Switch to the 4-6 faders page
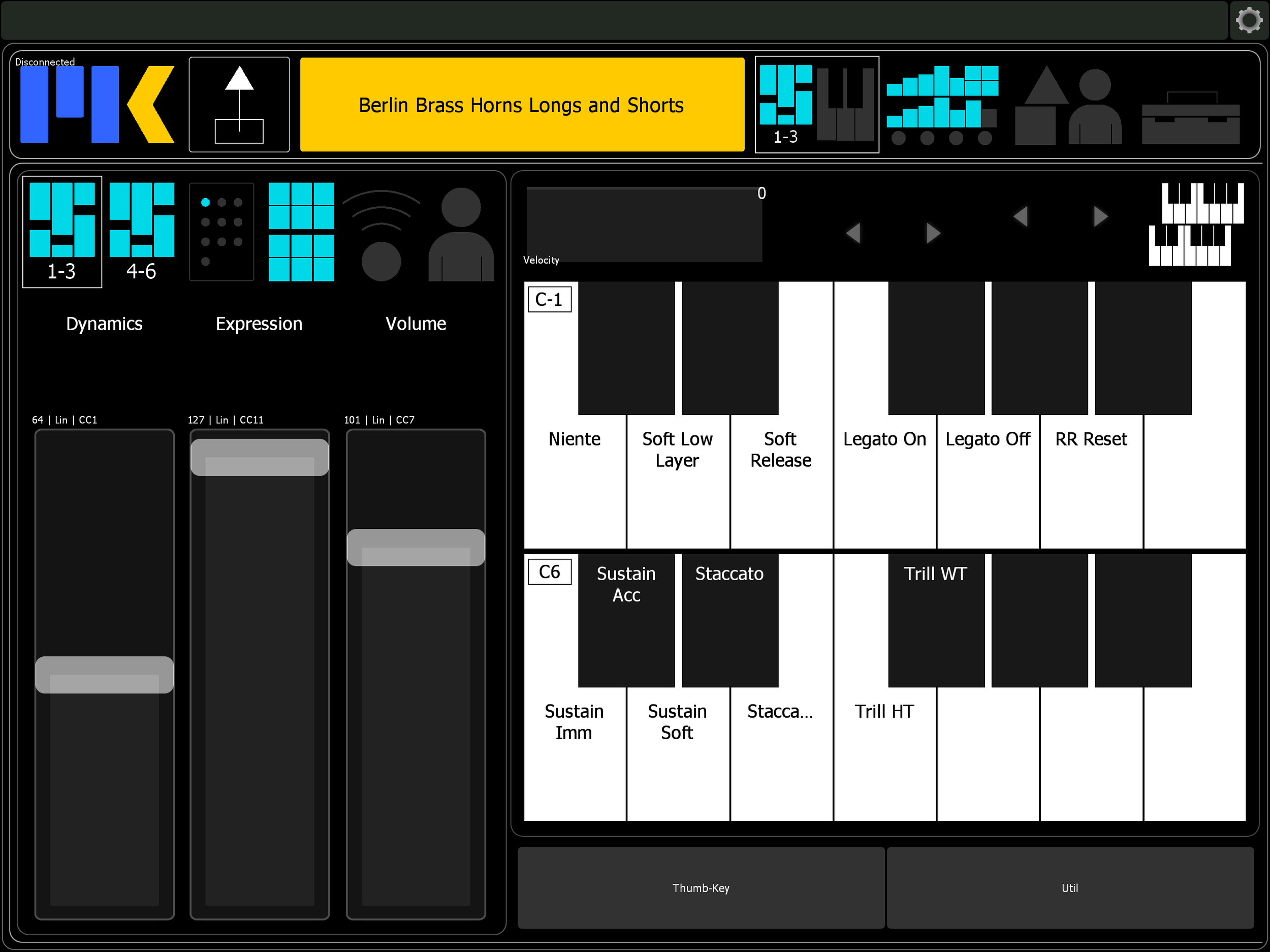The width and height of the screenshot is (1270, 952). 142,232
